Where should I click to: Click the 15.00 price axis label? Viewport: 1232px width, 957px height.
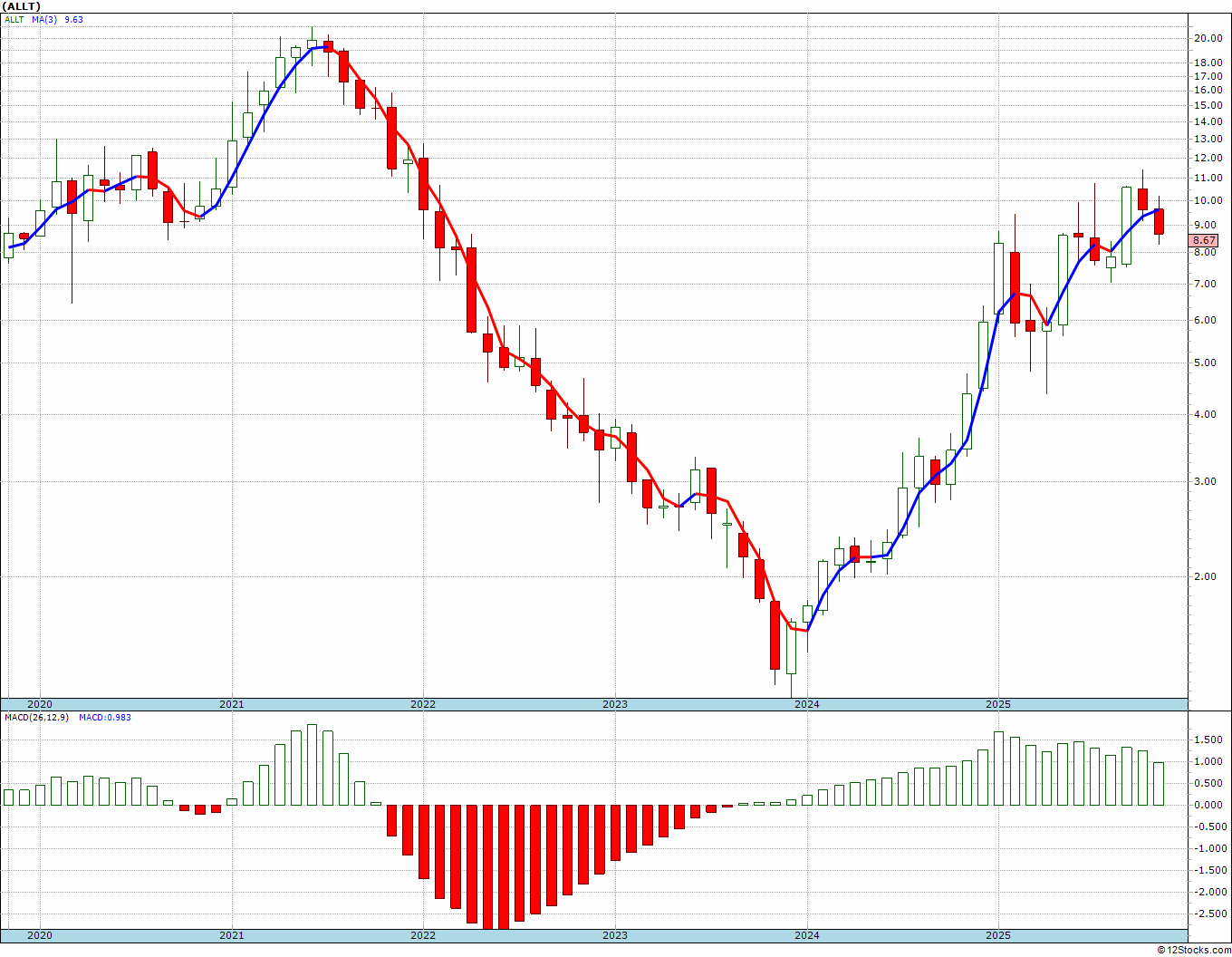tap(1208, 105)
